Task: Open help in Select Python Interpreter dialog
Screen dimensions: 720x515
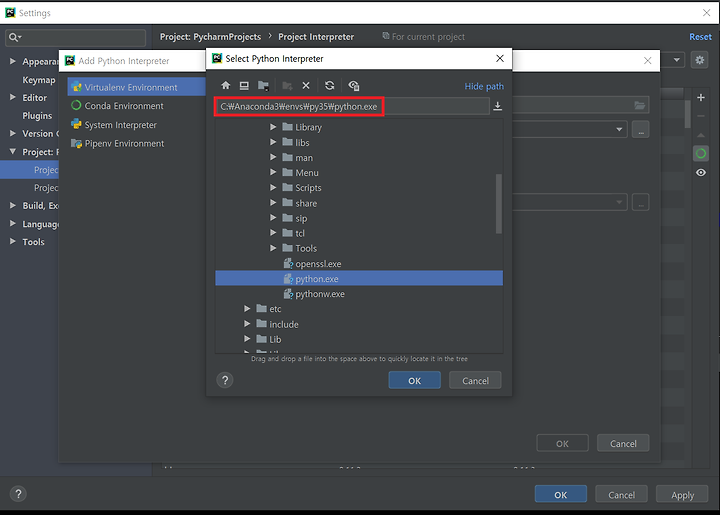Action: 225,380
